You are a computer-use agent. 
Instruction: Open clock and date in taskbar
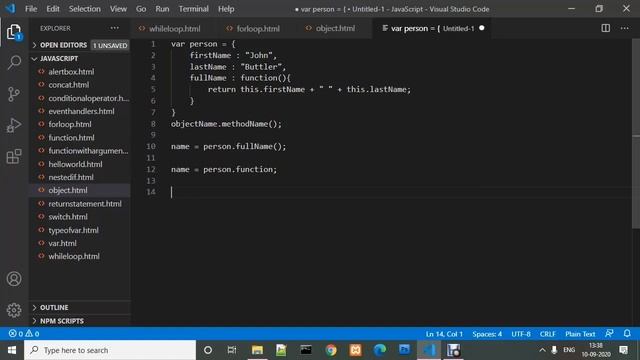(x=596, y=350)
